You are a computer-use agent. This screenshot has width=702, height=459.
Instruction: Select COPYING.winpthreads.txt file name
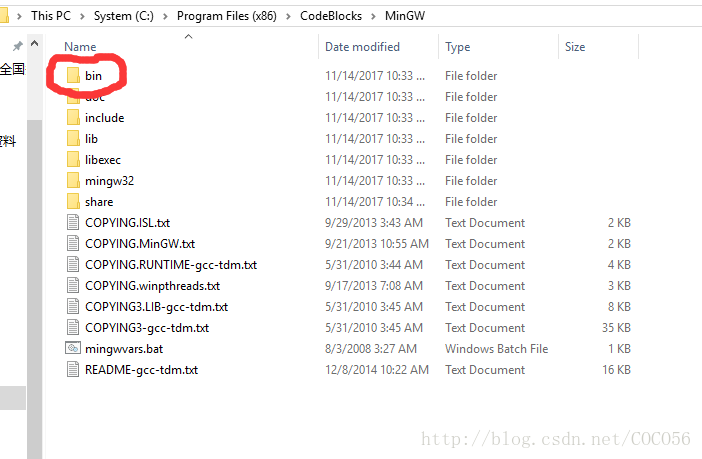152,286
